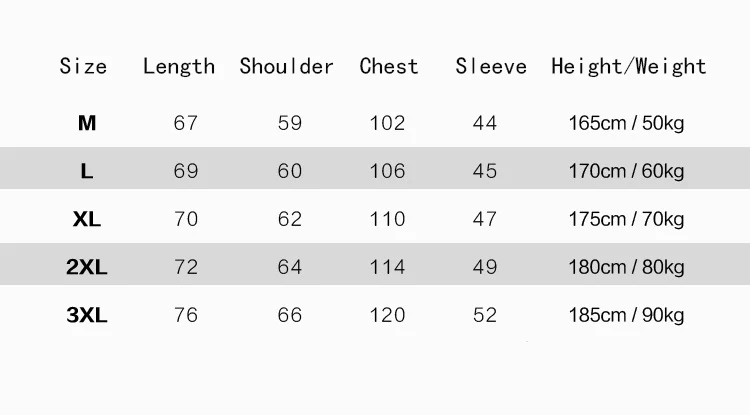Click the 170cm / 60kg cell

(627, 171)
